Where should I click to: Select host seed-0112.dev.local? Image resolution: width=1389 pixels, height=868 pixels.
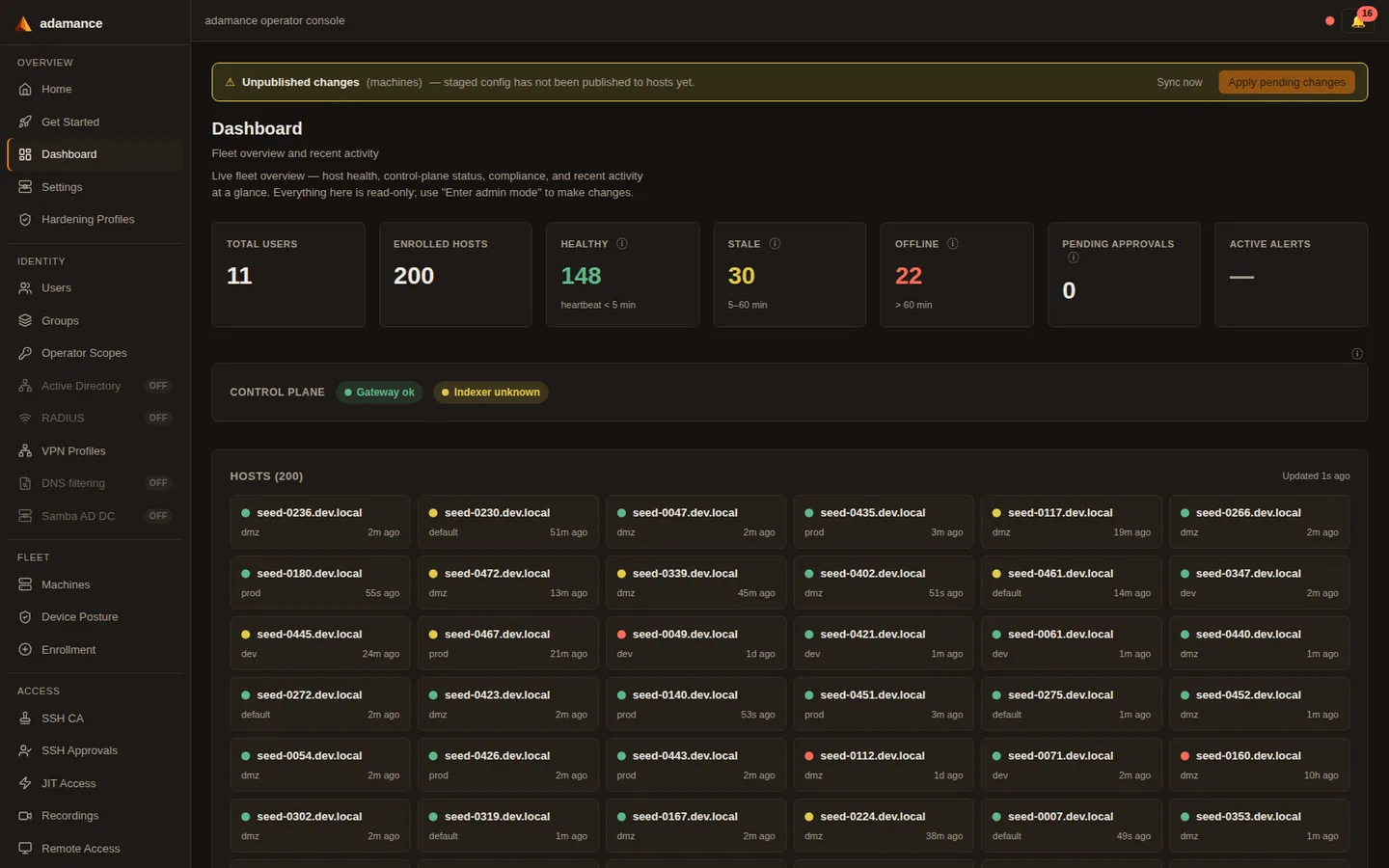tap(884, 765)
